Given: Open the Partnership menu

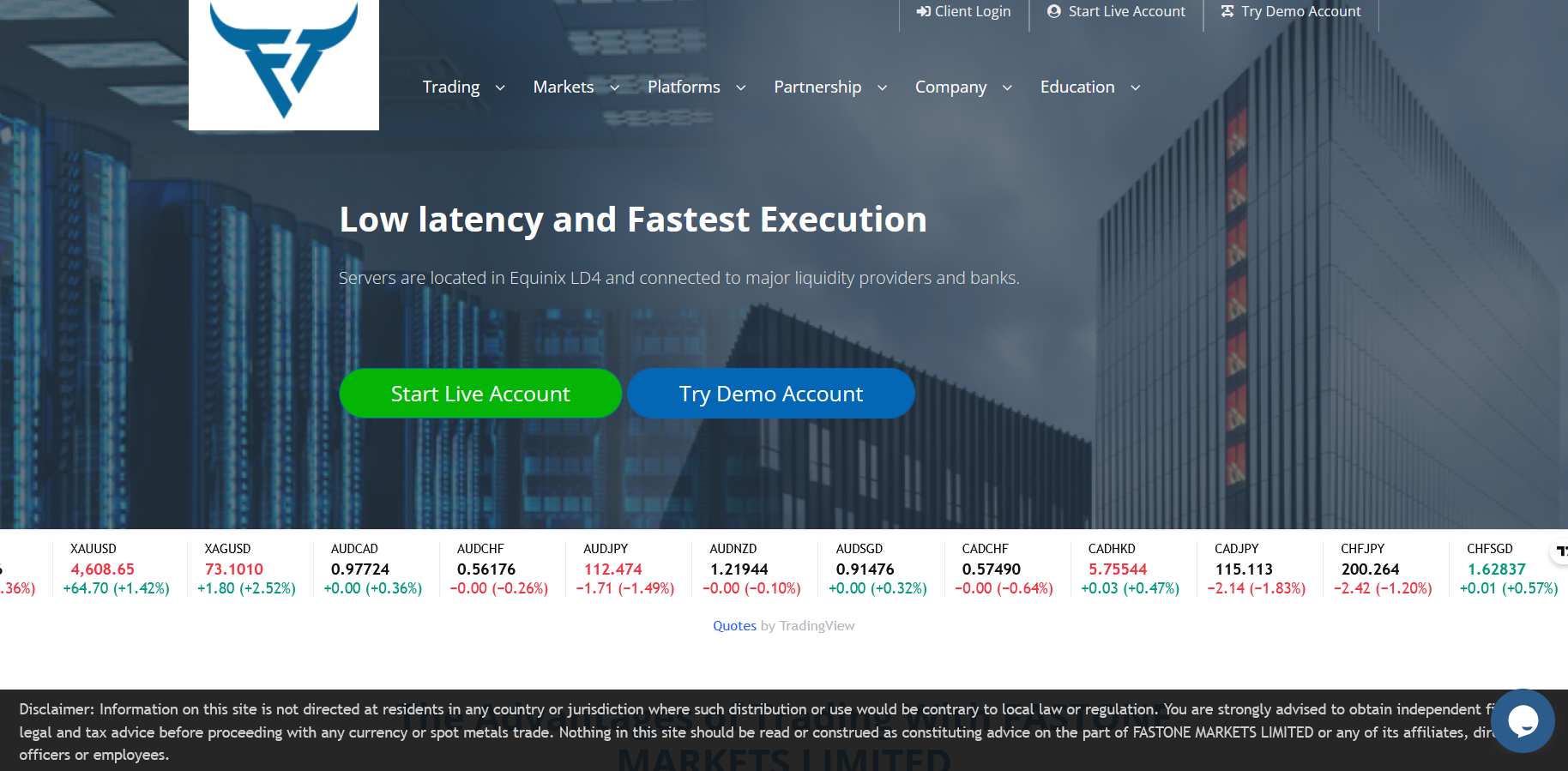Looking at the screenshot, I should (x=817, y=87).
